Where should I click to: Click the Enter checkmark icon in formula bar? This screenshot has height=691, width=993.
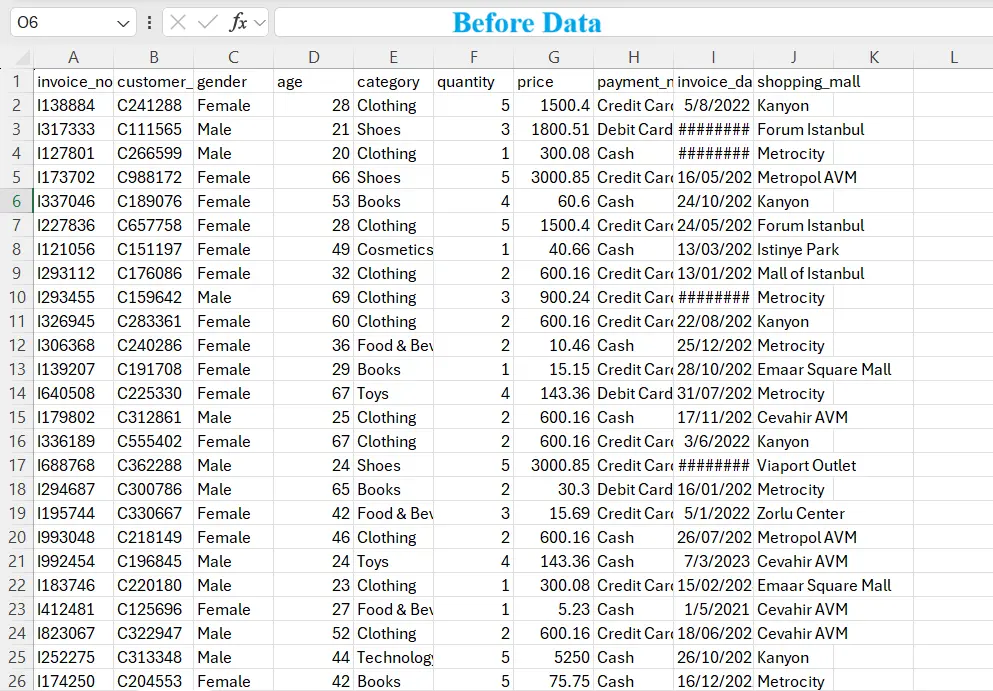pos(207,23)
